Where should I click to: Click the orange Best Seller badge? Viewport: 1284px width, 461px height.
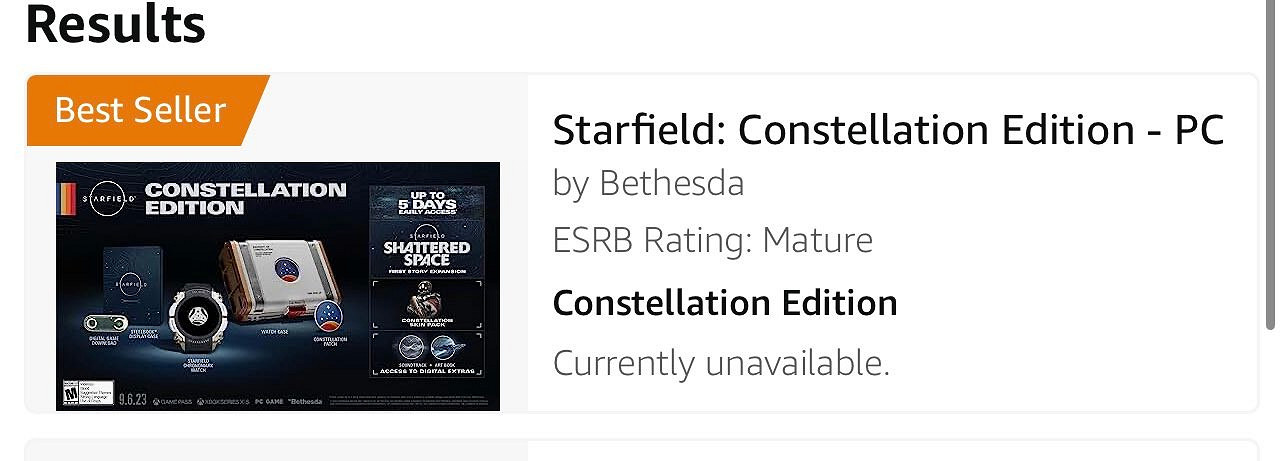click(141, 109)
